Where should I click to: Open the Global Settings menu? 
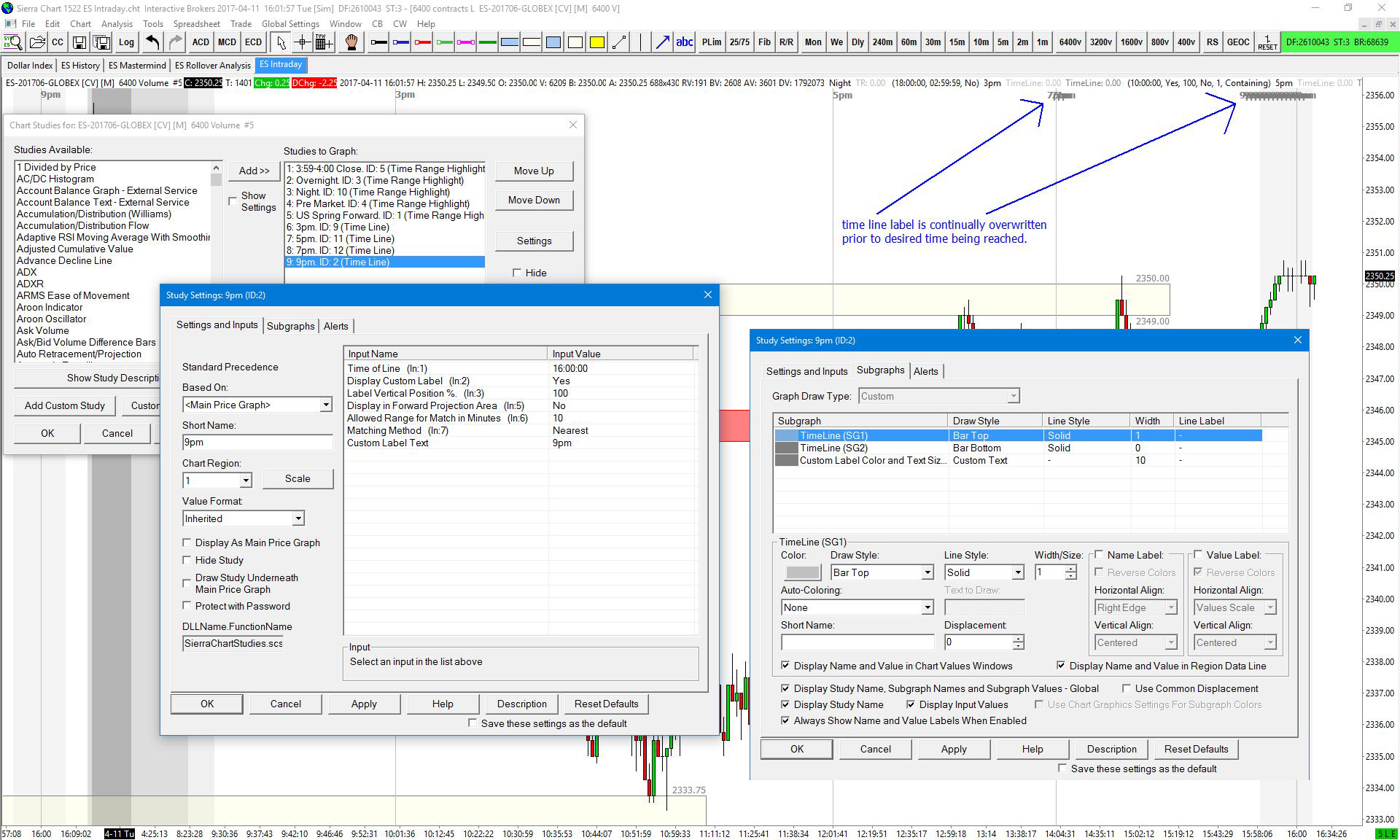pyautogui.click(x=290, y=23)
